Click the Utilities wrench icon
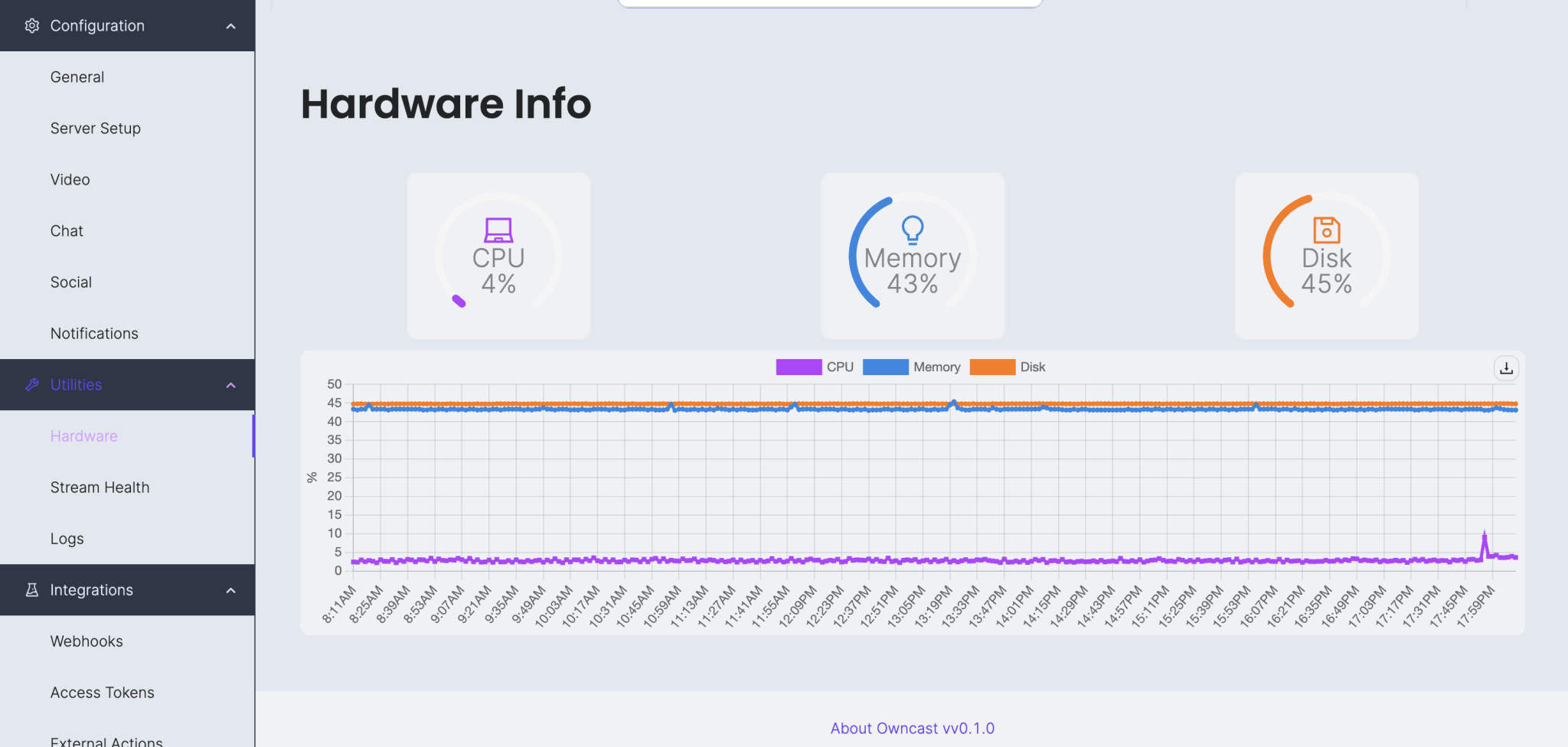Viewport: 1568px width, 747px height. click(x=31, y=385)
